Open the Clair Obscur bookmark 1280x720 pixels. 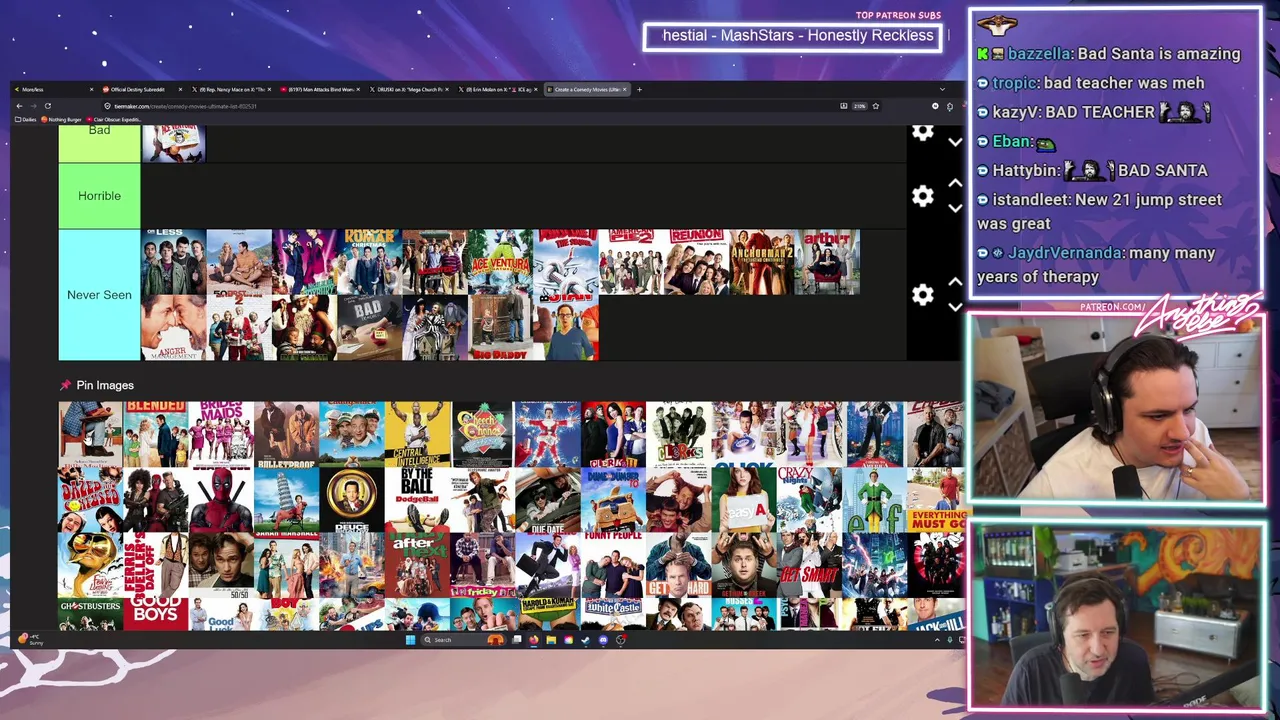point(114,119)
